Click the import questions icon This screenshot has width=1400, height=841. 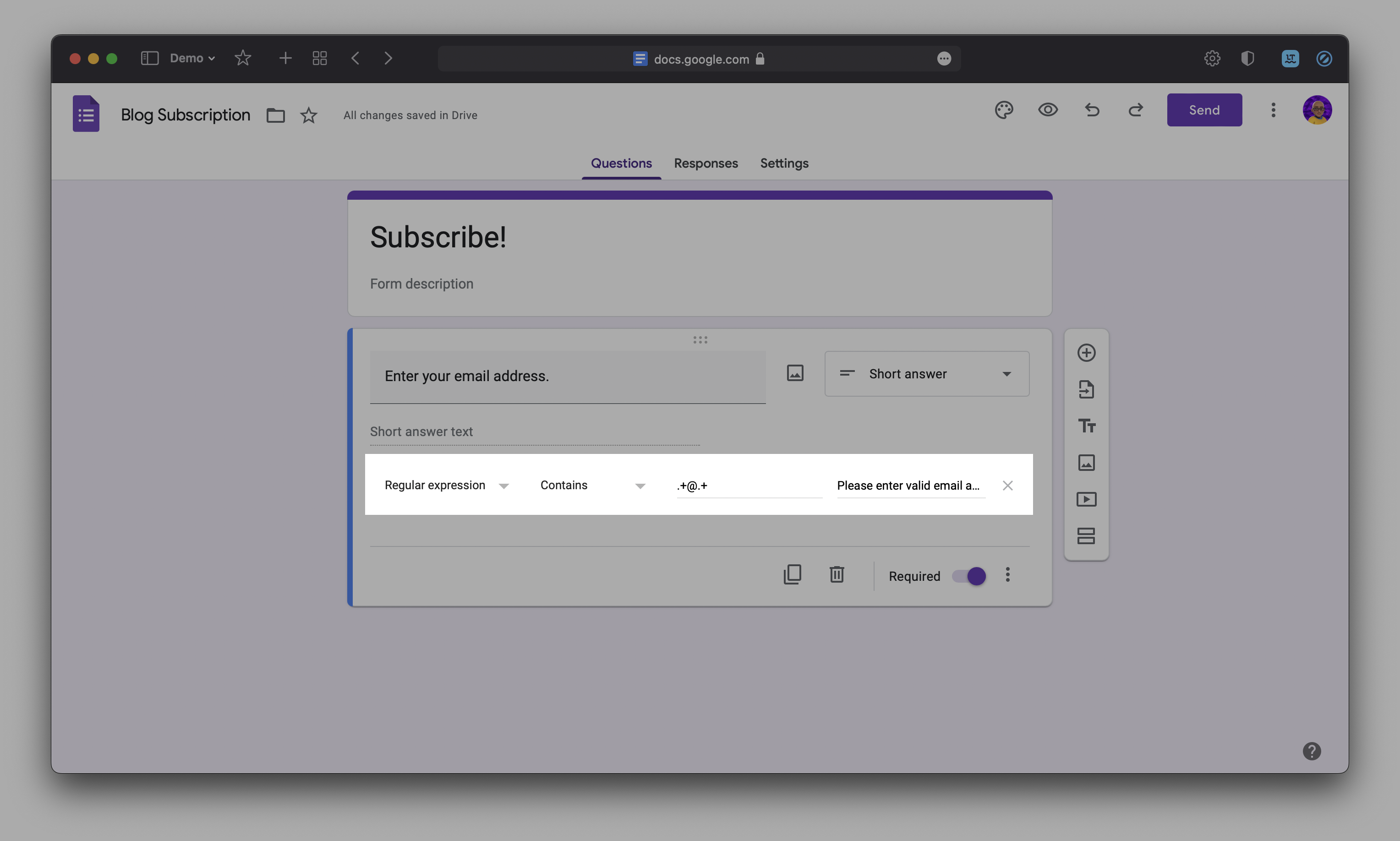click(x=1086, y=389)
